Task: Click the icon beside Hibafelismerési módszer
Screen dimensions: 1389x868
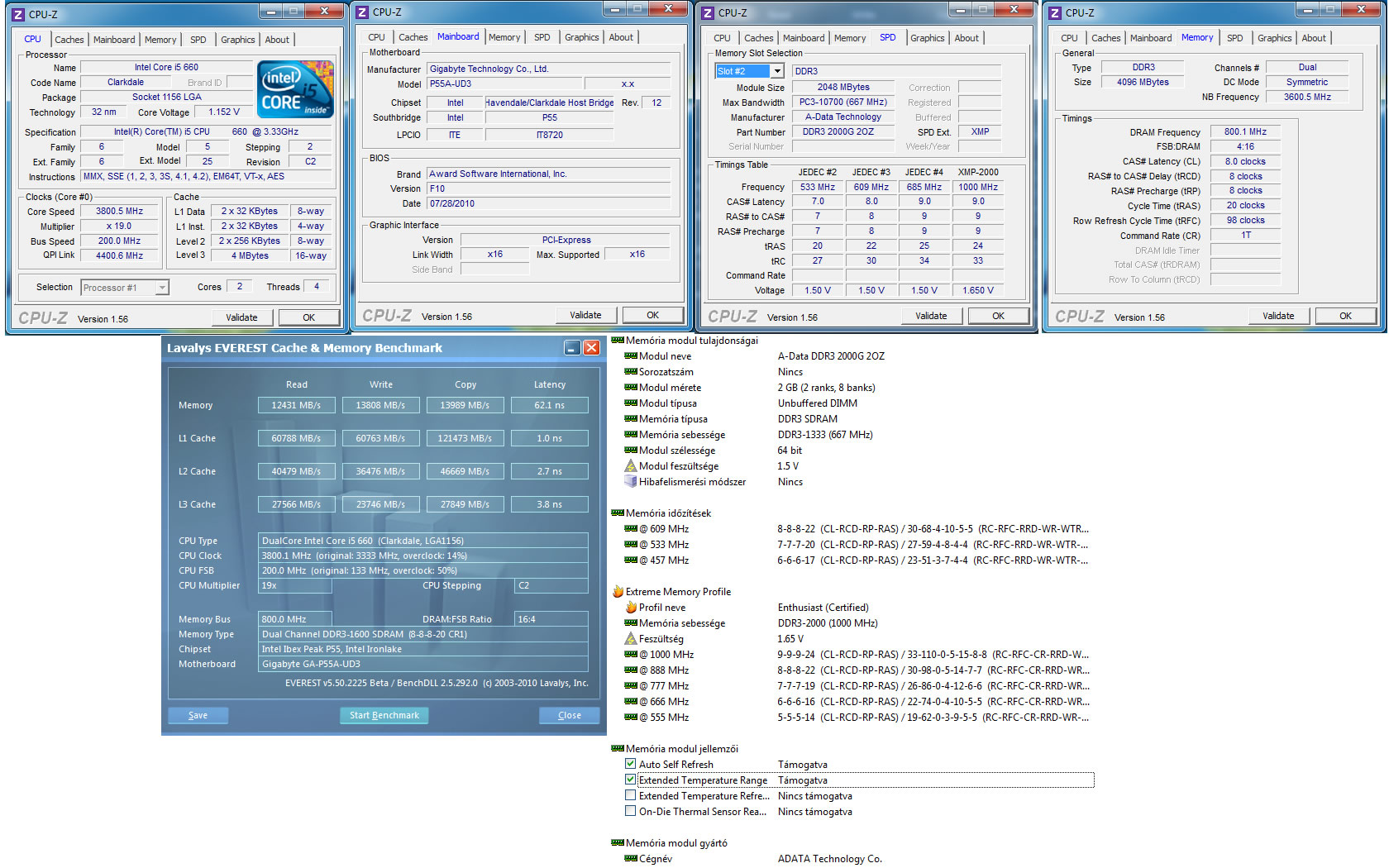Action: pyautogui.click(x=631, y=482)
